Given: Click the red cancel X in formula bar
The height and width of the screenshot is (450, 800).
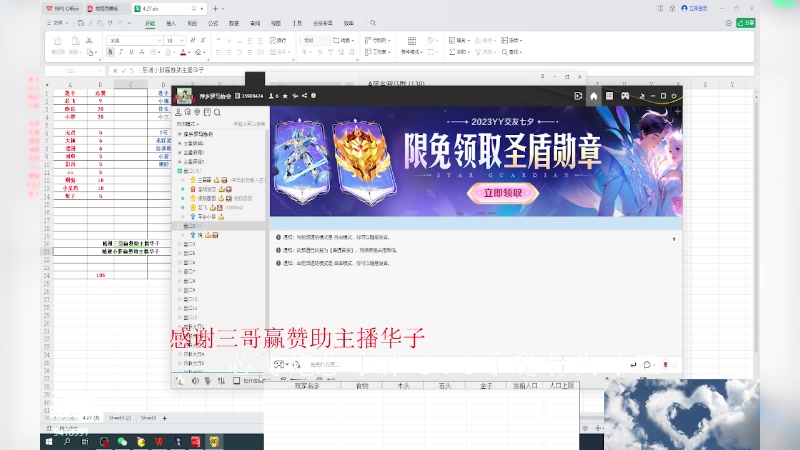Looking at the screenshot, I should [115, 70].
